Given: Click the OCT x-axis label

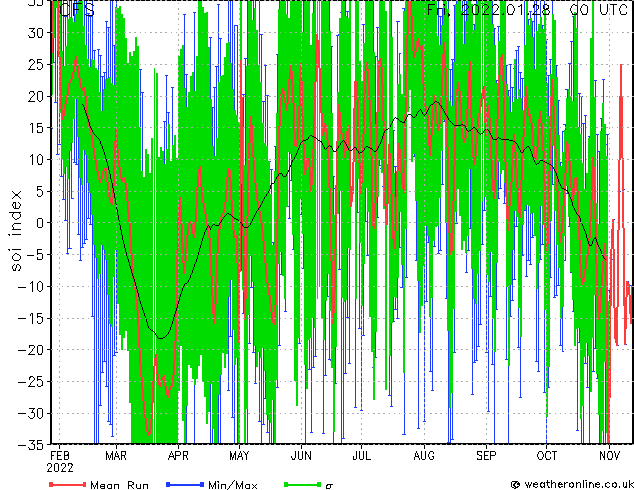Looking at the screenshot, I should [x=547, y=456].
